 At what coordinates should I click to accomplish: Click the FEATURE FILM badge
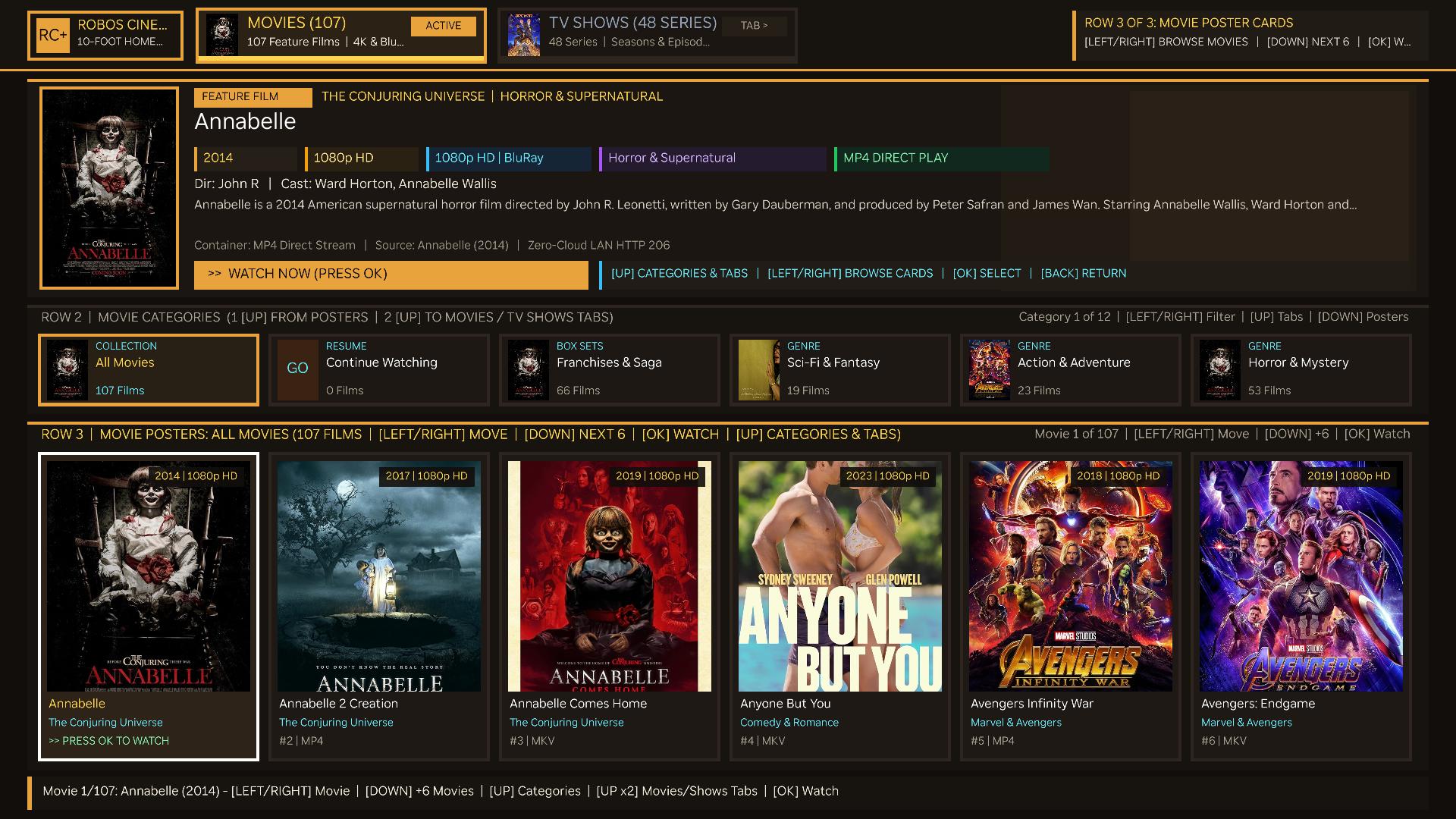point(253,97)
